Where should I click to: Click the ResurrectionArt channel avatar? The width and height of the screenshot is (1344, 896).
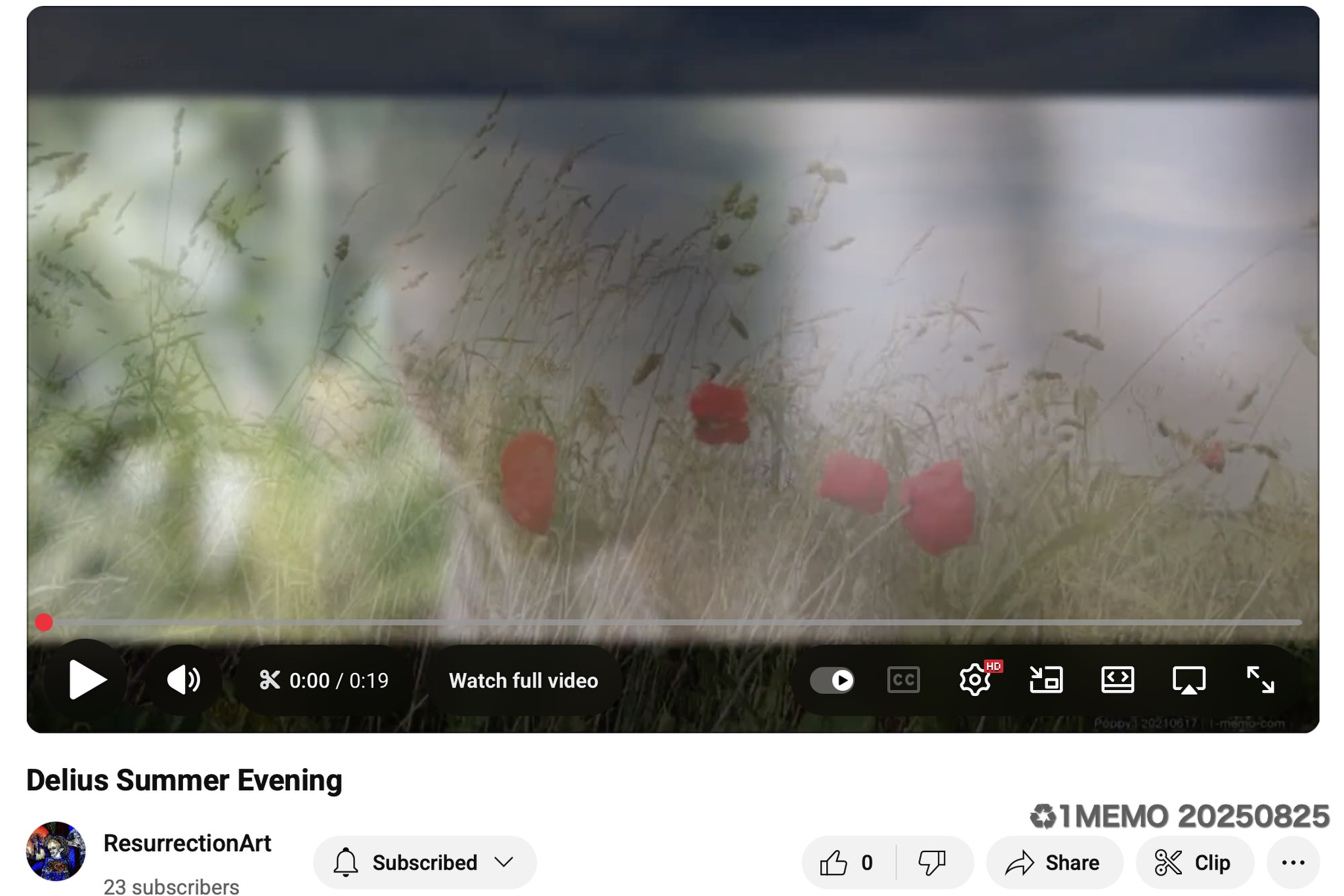click(x=56, y=851)
